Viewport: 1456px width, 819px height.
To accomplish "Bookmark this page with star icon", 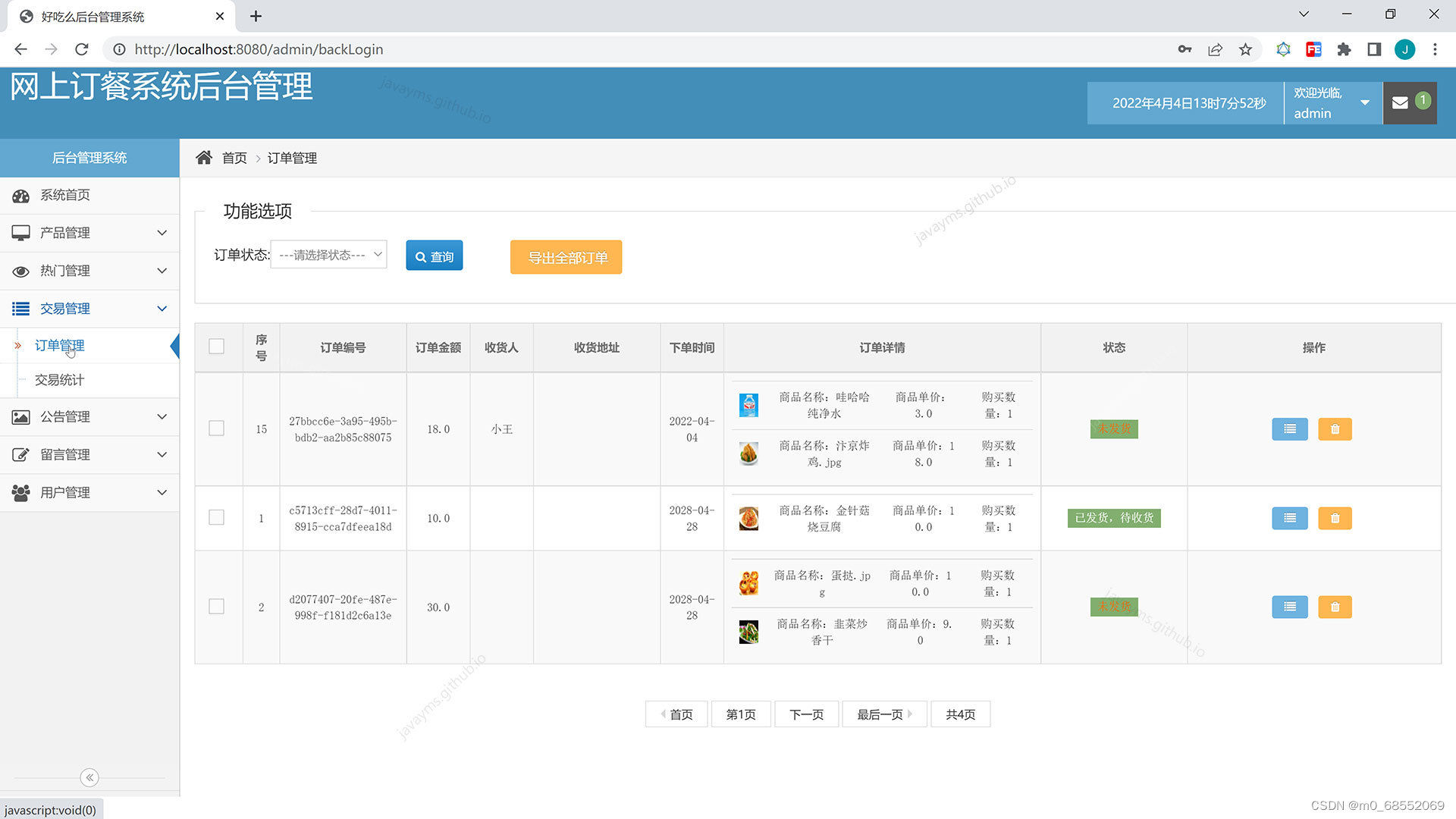I will pos(1245,49).
